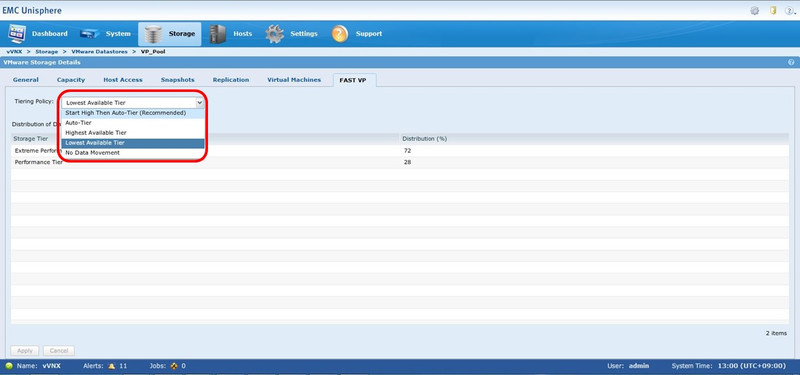Open the System navigation icon

[90, 34]
